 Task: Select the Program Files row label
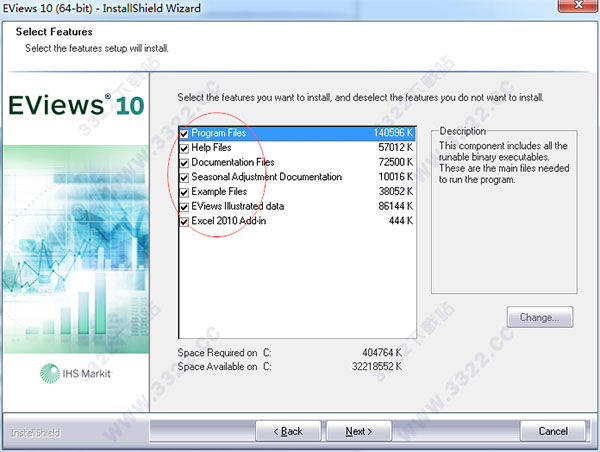coord(218,133)
